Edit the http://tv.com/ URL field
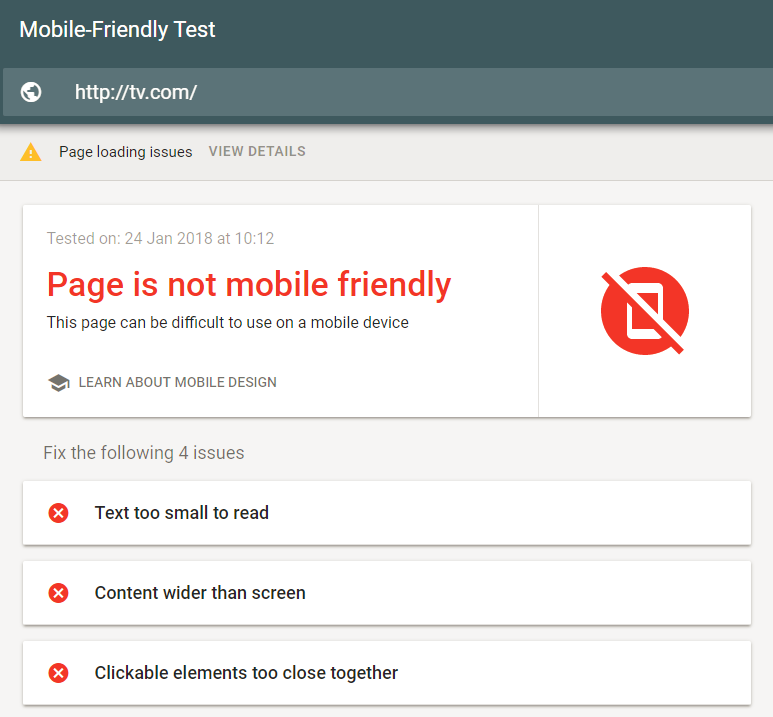 tap(387, 92)
